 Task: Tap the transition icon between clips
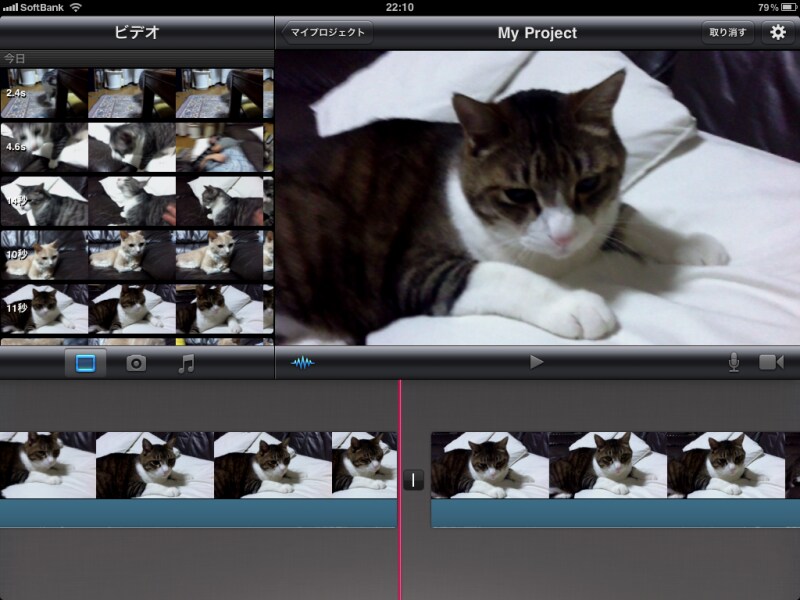tap(414, 480)
